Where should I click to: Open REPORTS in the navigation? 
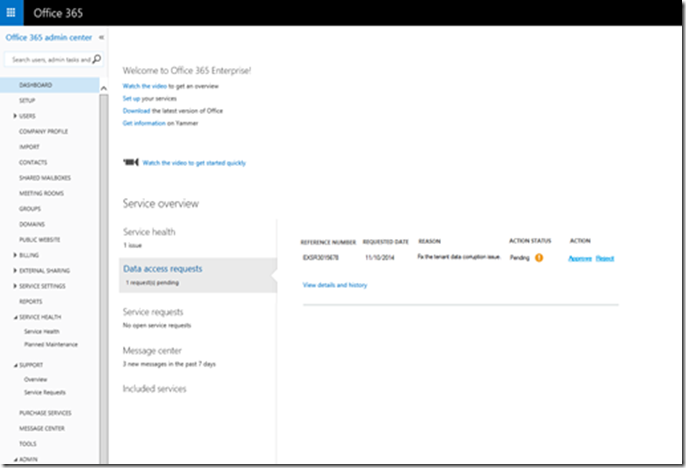click(x=31, y=301)
